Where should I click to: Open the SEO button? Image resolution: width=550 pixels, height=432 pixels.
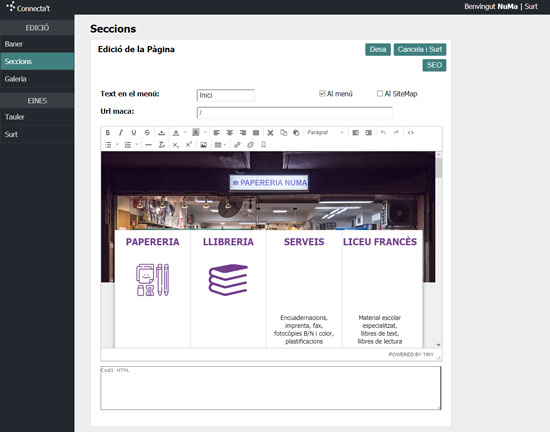point(434,65)
